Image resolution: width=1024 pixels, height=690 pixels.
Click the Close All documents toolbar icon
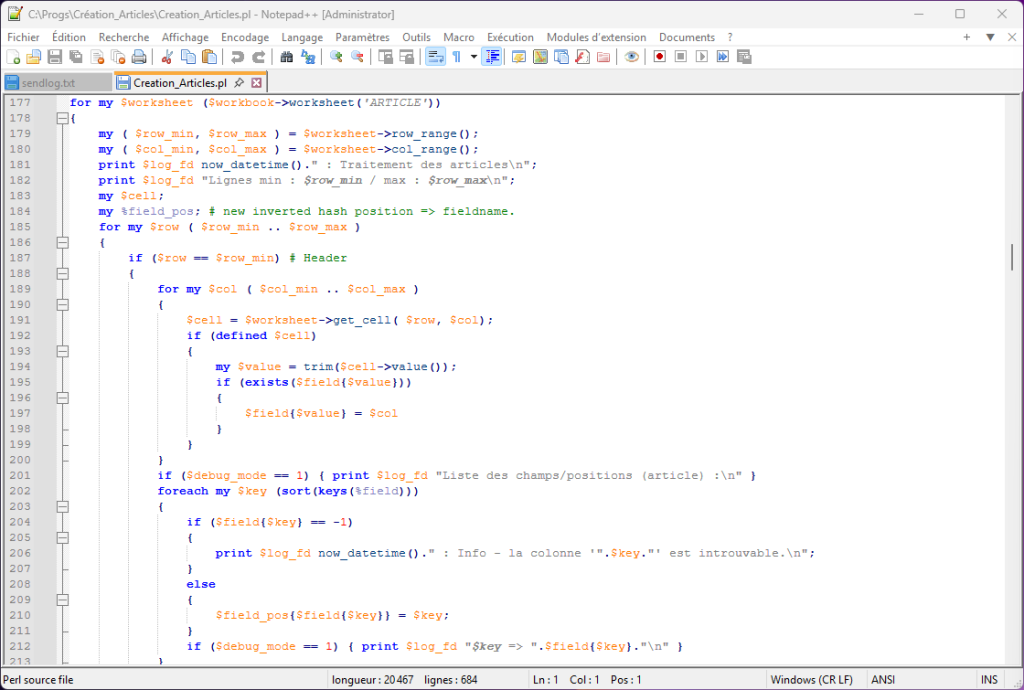118,57
